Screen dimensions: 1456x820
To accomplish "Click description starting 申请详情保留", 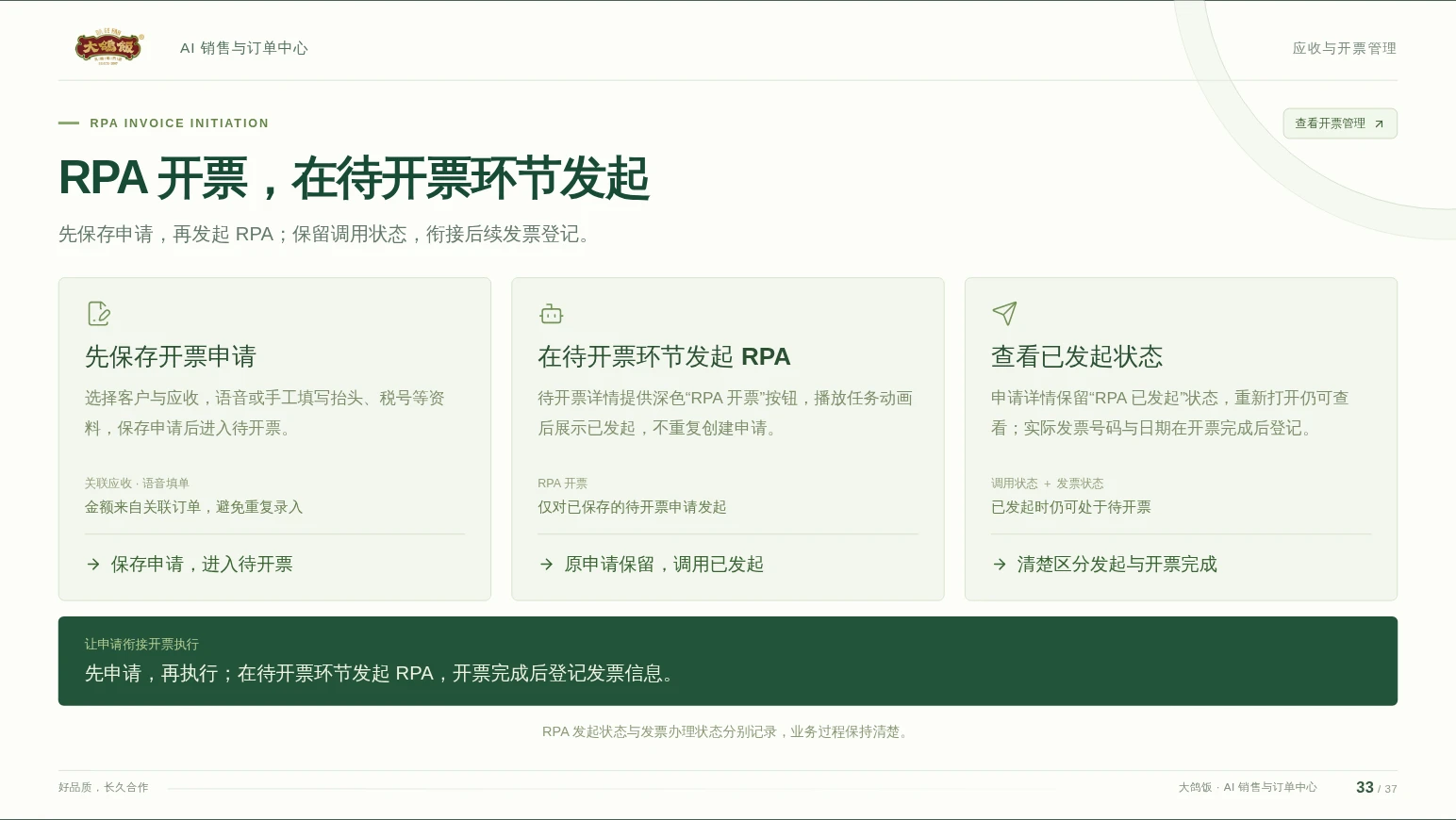I will point(1170,413).
